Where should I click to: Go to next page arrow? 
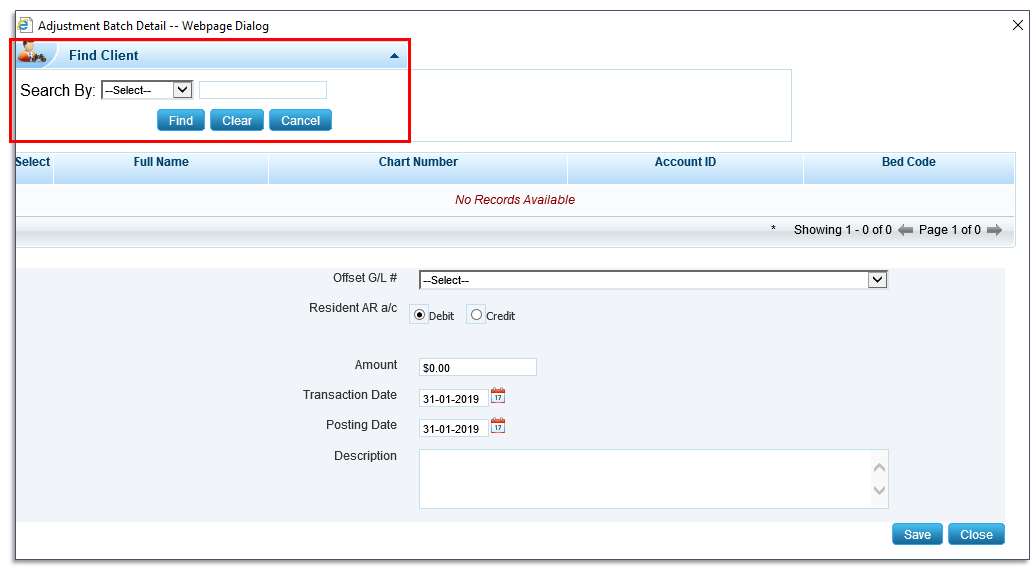click(994, 230)
